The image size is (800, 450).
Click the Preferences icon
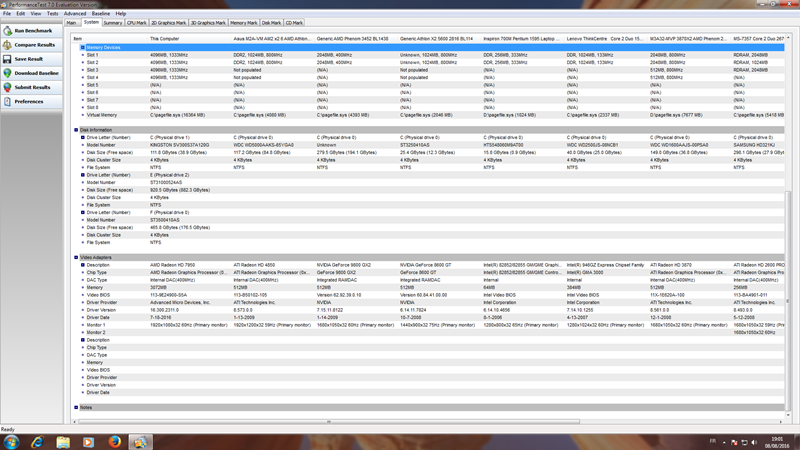coord(7,102)
